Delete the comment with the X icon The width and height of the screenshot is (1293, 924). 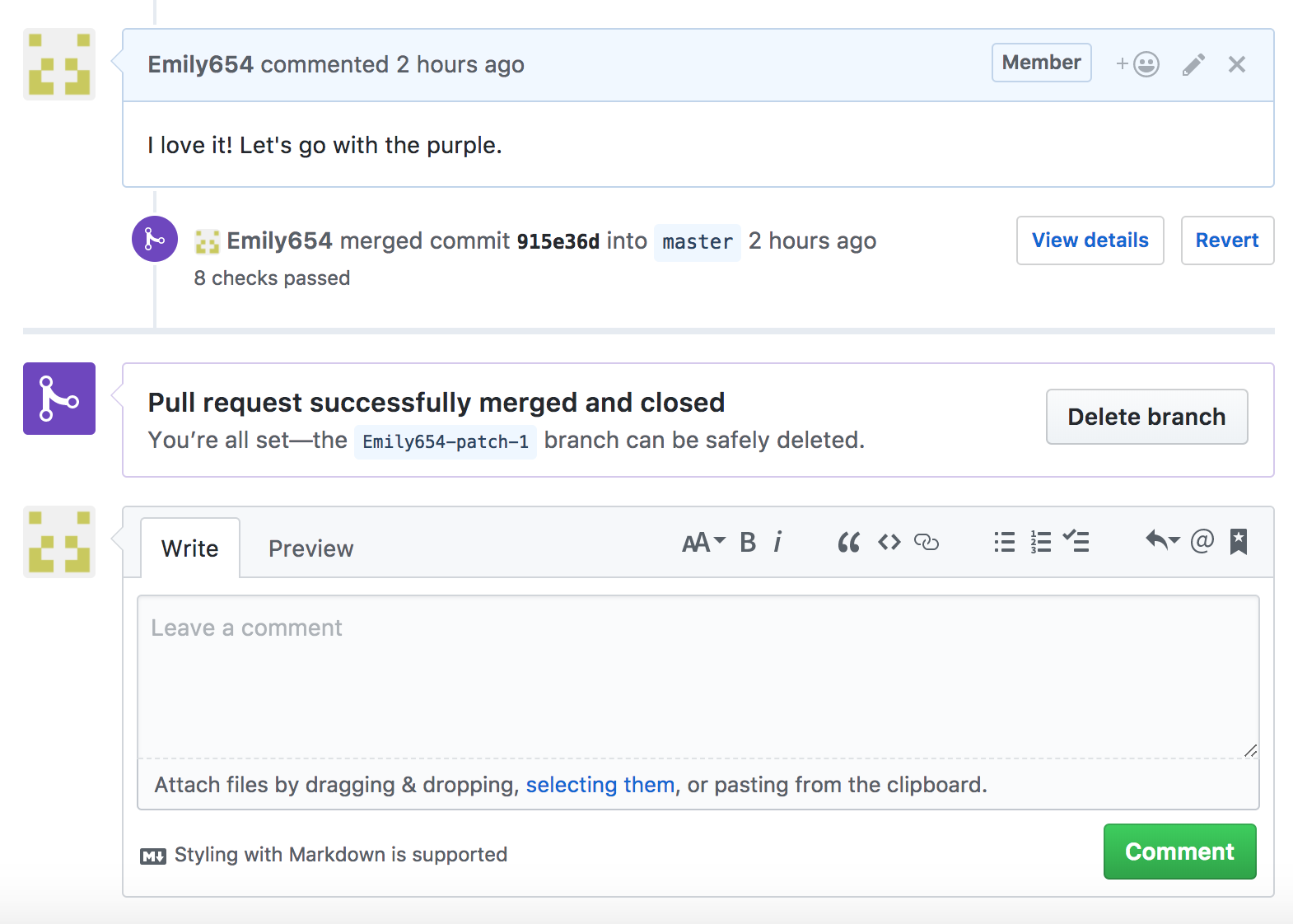click(1236, 64)
